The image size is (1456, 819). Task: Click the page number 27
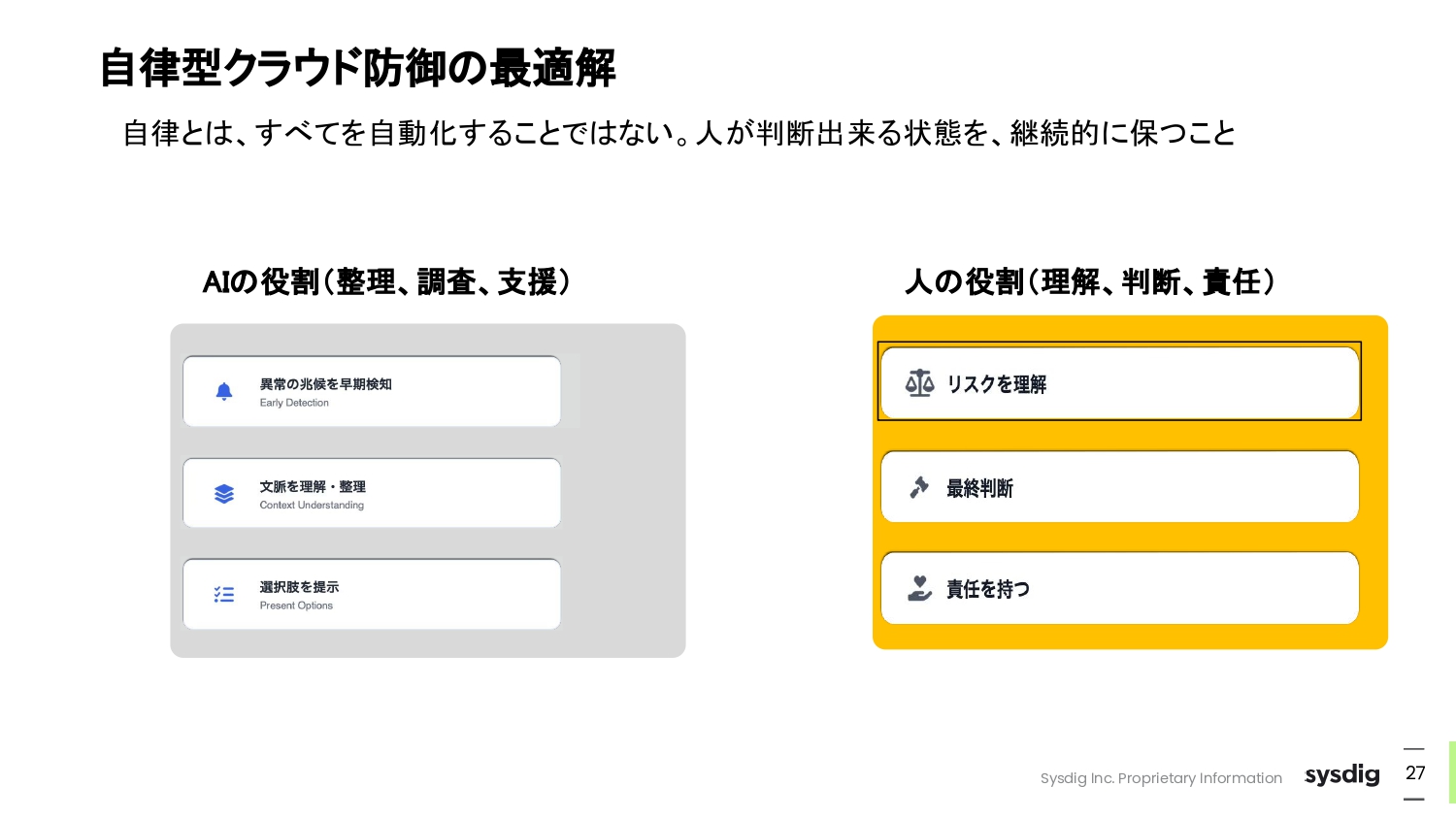(x=1415, y=773)
